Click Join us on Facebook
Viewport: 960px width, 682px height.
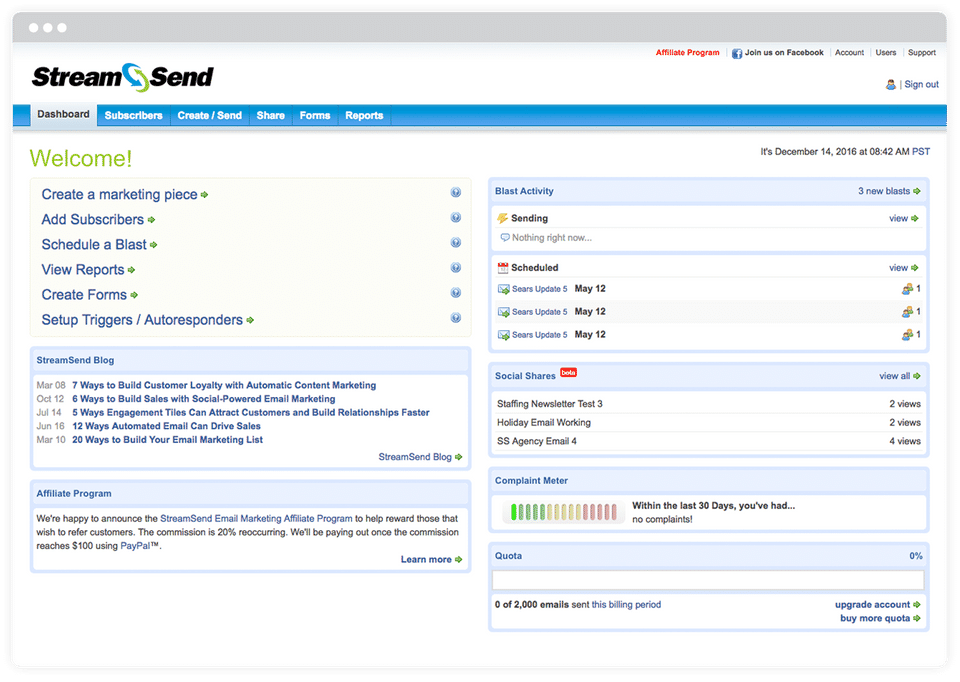(784, 53)
